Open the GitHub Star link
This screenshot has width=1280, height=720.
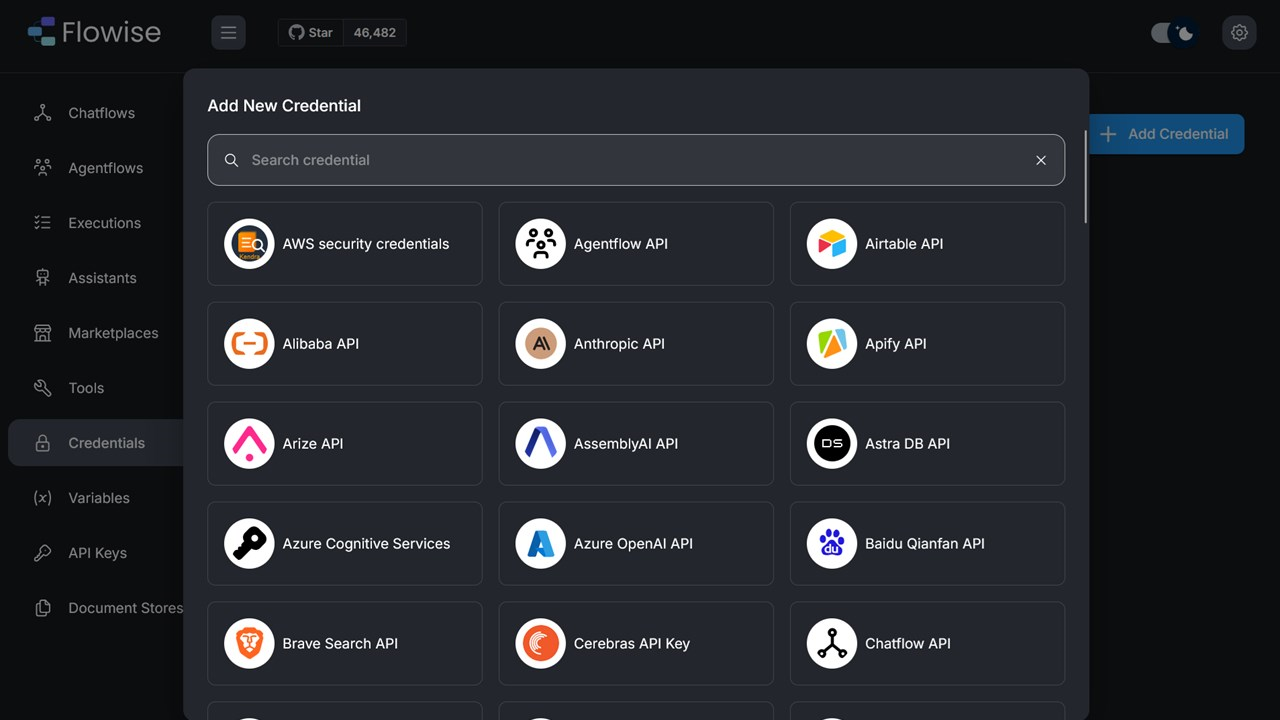pos(311,33)
